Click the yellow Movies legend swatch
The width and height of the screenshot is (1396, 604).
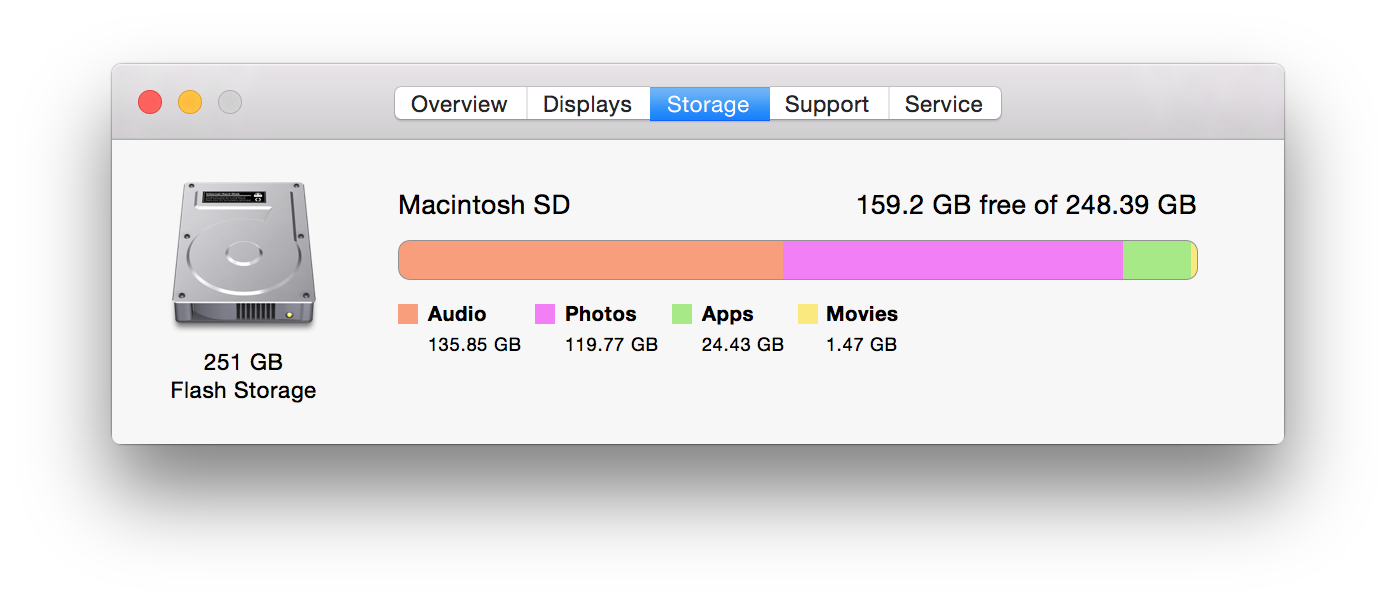pos(808,314)
